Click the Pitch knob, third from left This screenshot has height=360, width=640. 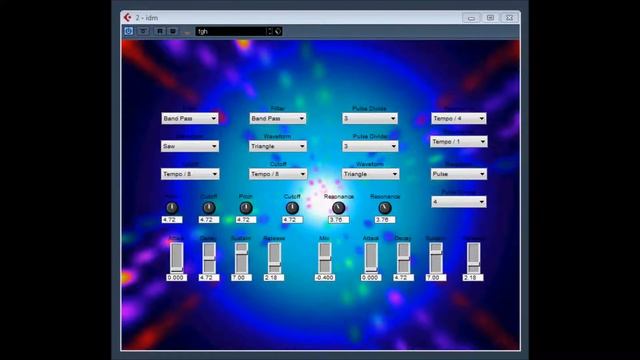[246, 208]
